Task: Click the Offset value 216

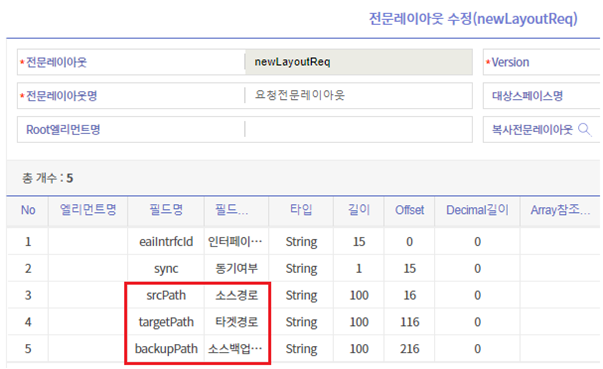Action: 409,349
